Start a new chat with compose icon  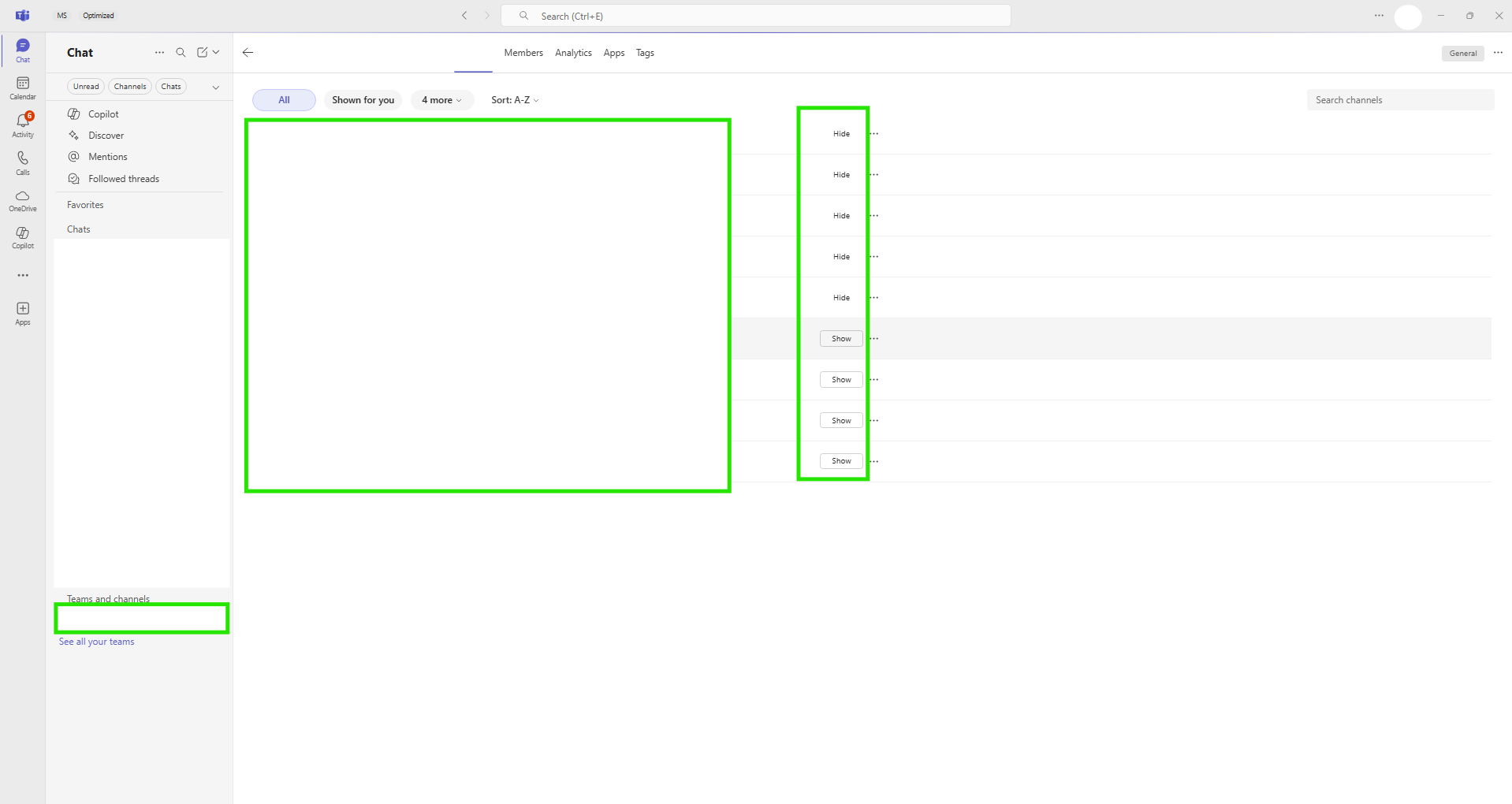(202, 53)
